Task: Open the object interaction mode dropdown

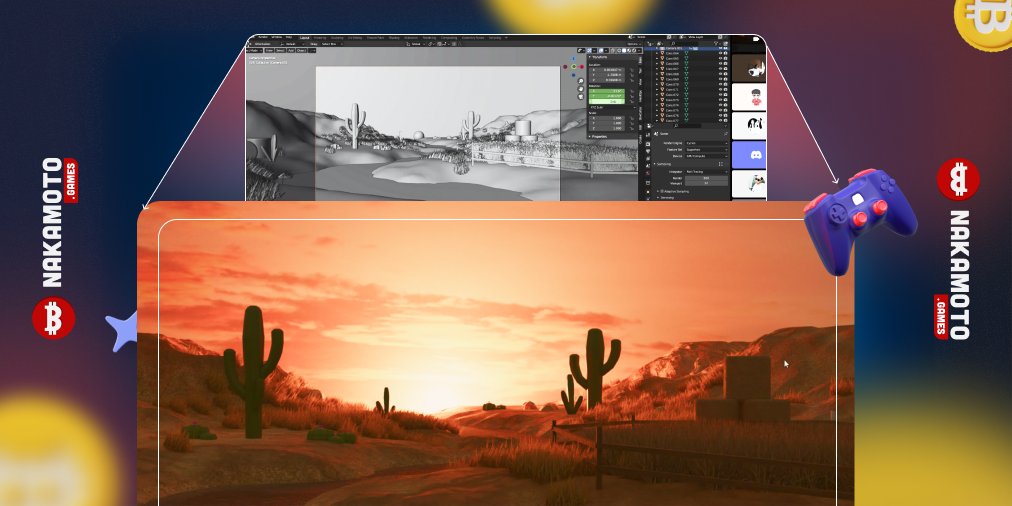Action: 254,50
